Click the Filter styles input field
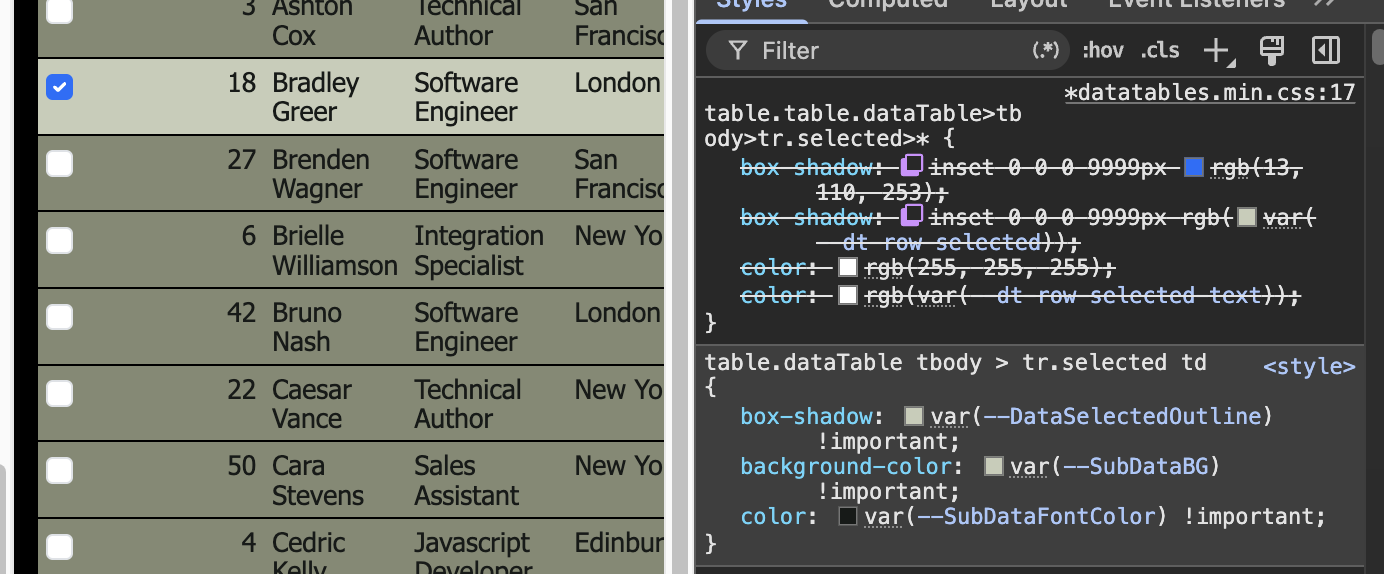The height and width of the screenshot is (574, 1384). (x=890, y=50)
